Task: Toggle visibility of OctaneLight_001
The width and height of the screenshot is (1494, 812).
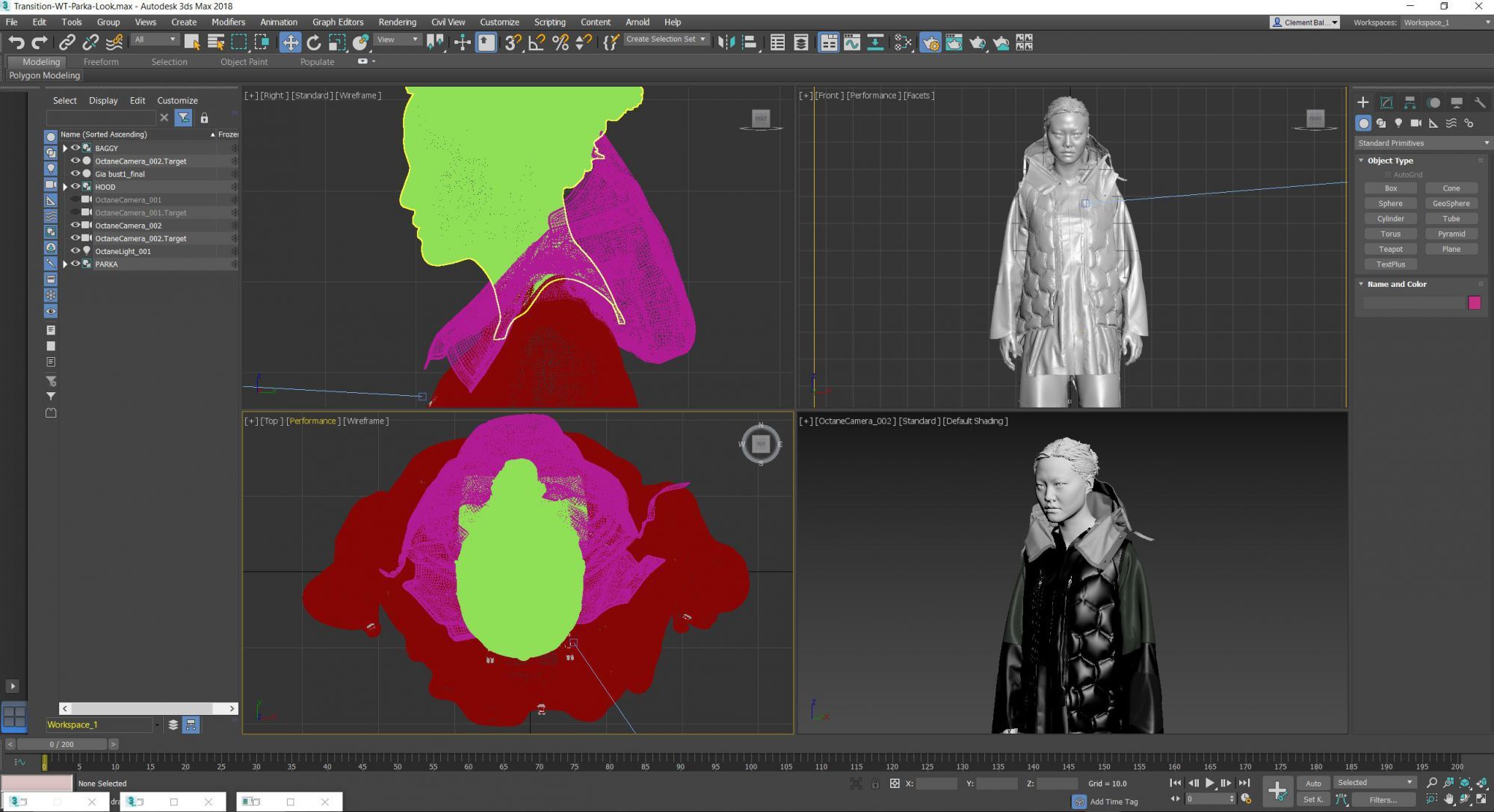Action: pos(75,251)
